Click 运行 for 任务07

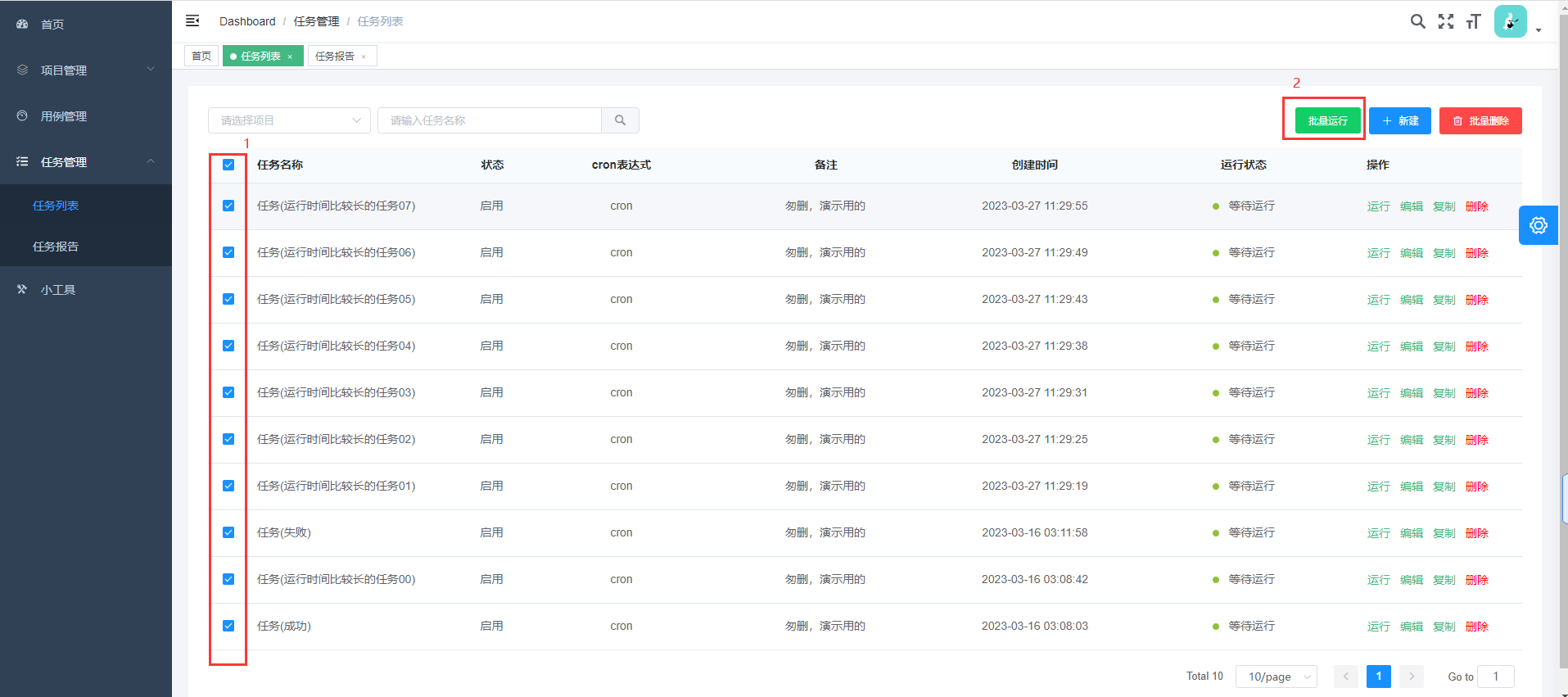[x=1379, y=206]
